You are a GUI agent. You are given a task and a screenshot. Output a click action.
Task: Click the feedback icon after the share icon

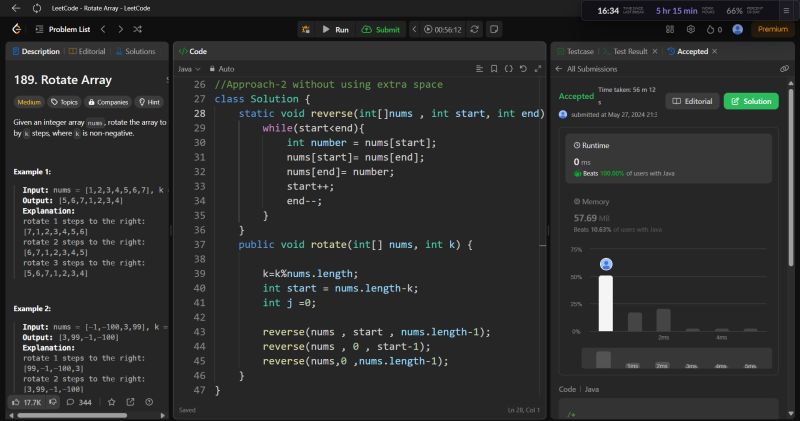(149, 402)
